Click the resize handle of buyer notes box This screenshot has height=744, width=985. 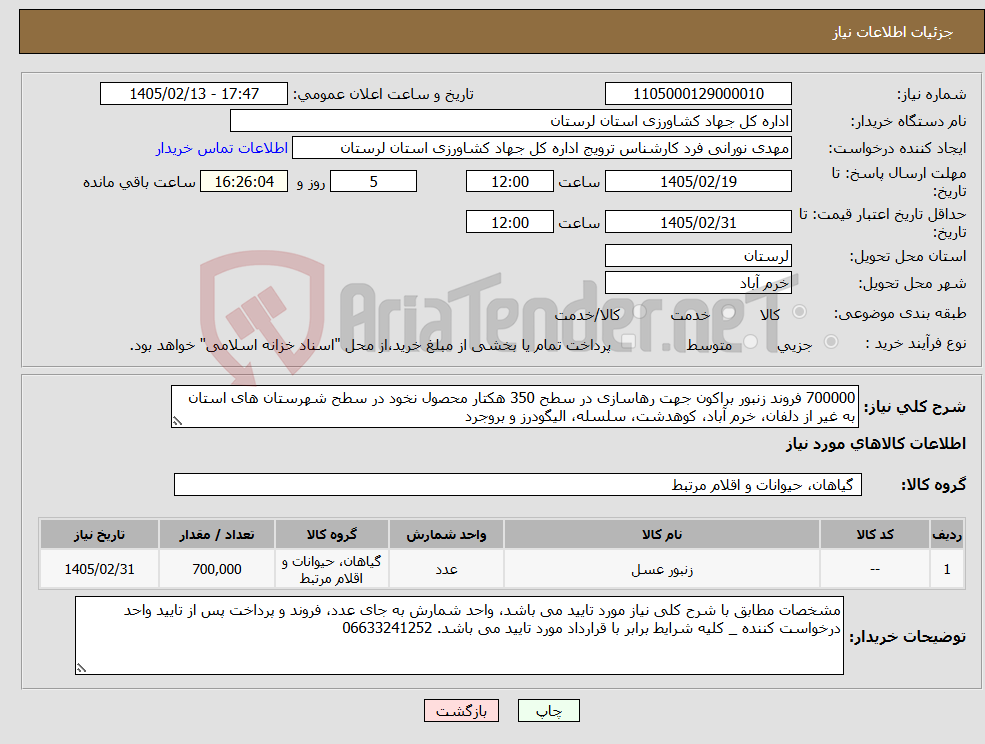(x=81, y=669)
